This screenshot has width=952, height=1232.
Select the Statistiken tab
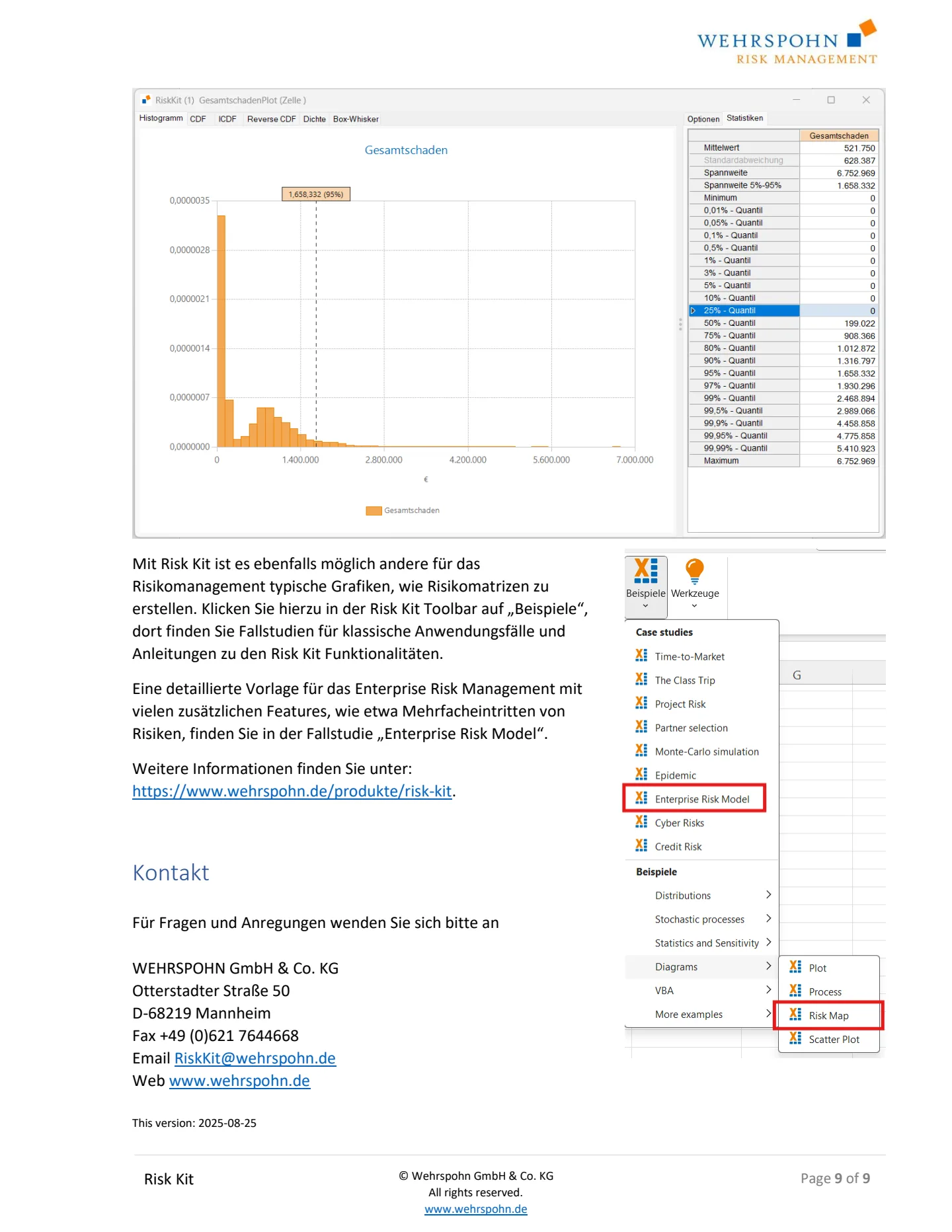coord(744,118)
